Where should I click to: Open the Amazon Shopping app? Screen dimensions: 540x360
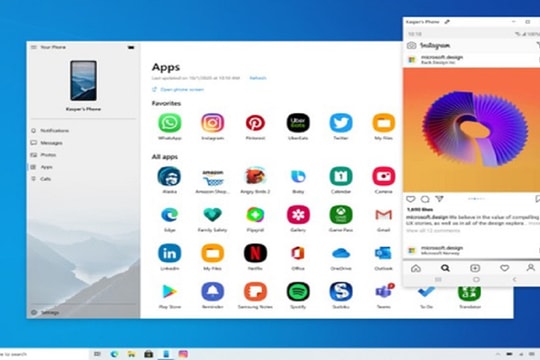(212, 177)
